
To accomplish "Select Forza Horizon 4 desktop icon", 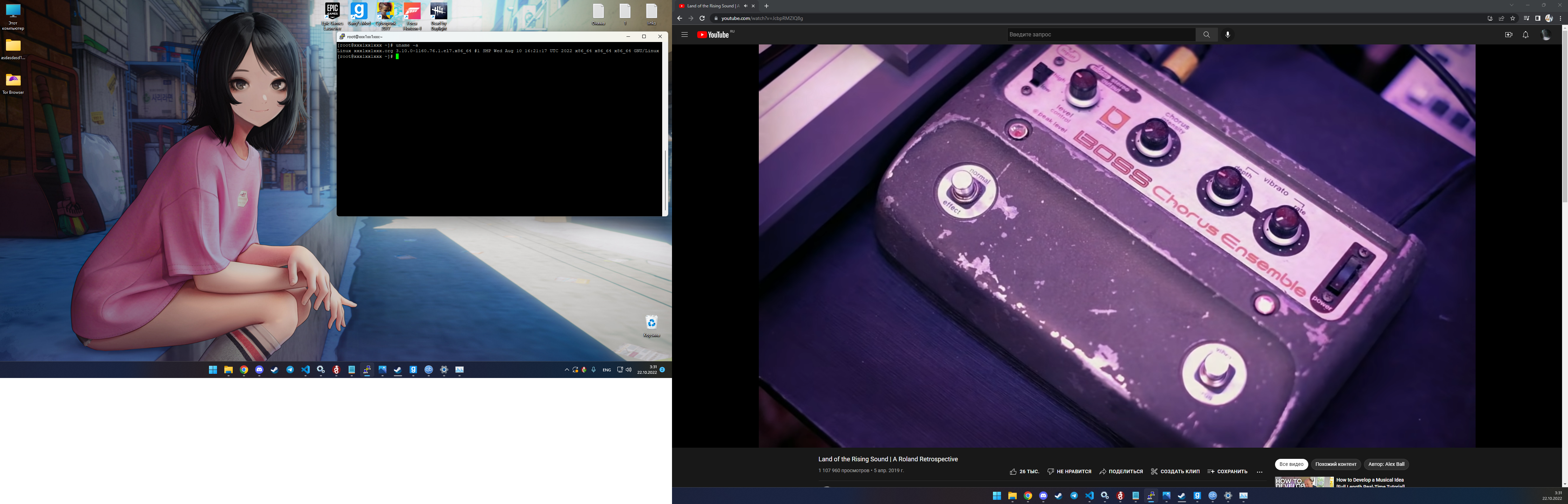I will [412, 16].
